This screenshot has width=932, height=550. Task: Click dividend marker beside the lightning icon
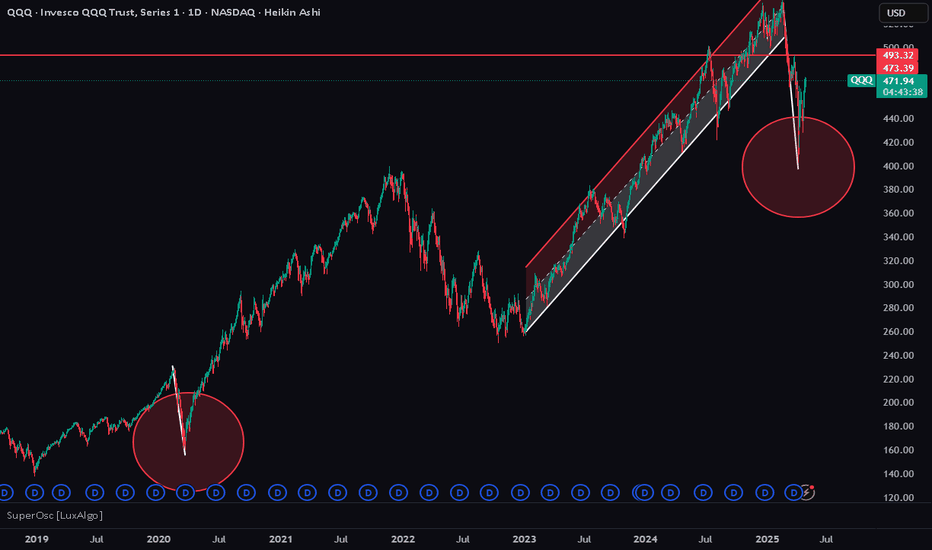(x=794, y=492)
